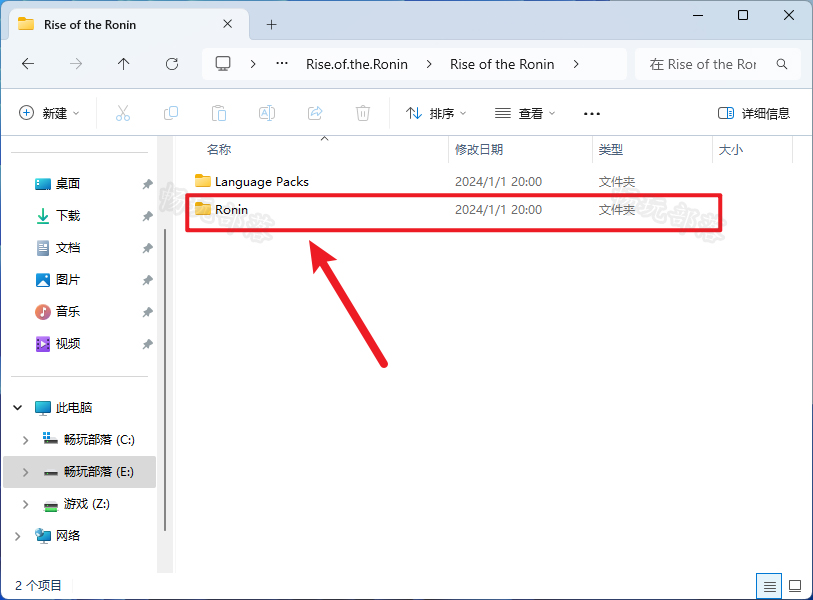Expand chevron after monitor icon in address bar

253,64
